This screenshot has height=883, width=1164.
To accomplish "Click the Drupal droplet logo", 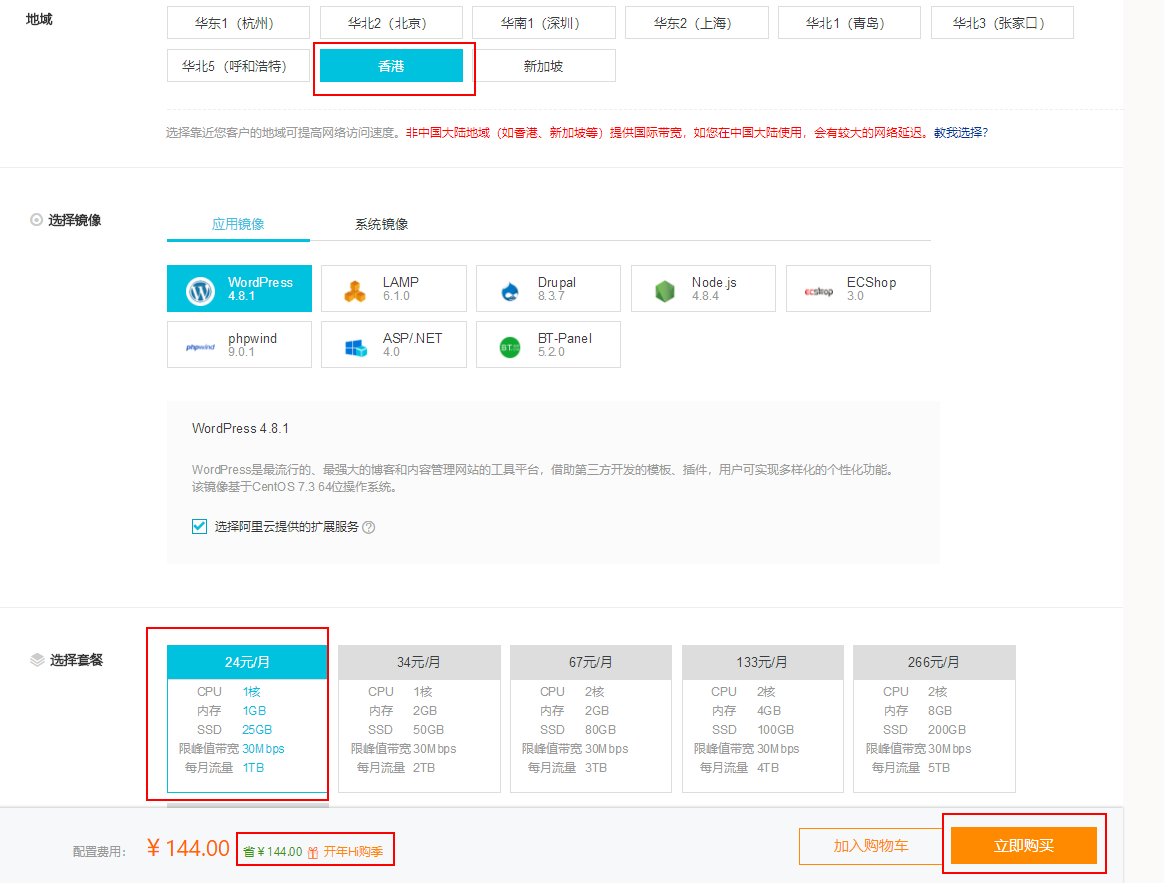I will 510,291.
